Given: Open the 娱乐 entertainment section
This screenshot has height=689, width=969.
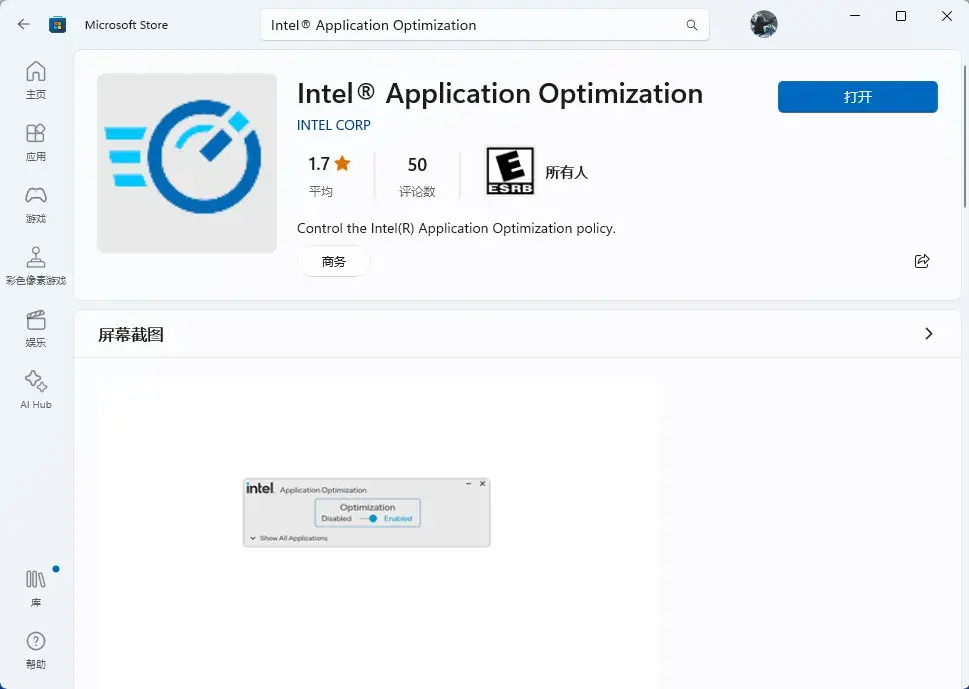Looking at the screenshot, I should click(36, 328).
